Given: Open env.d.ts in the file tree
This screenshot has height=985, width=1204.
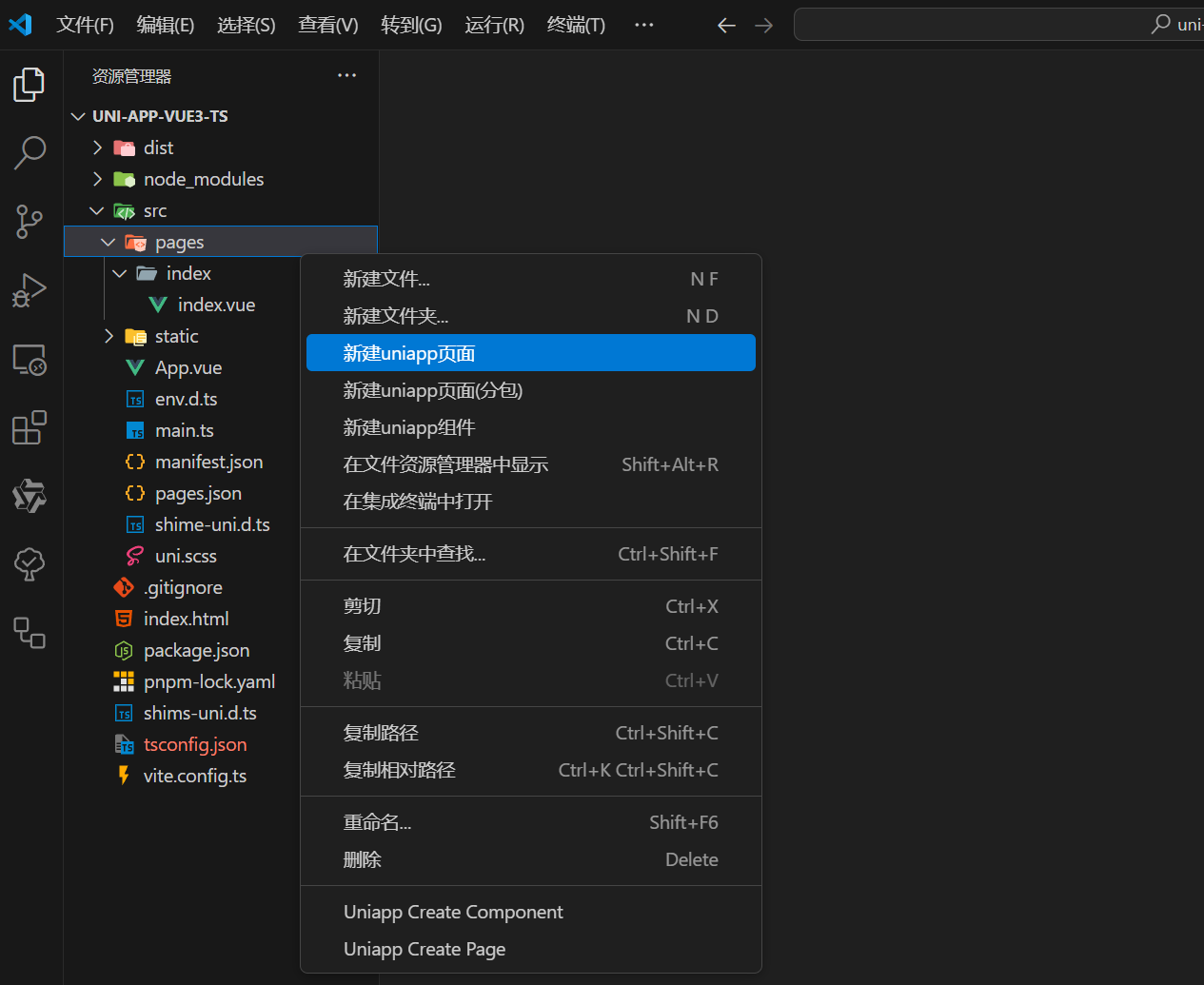Looking at the screenshot, I should coord(187,399).
